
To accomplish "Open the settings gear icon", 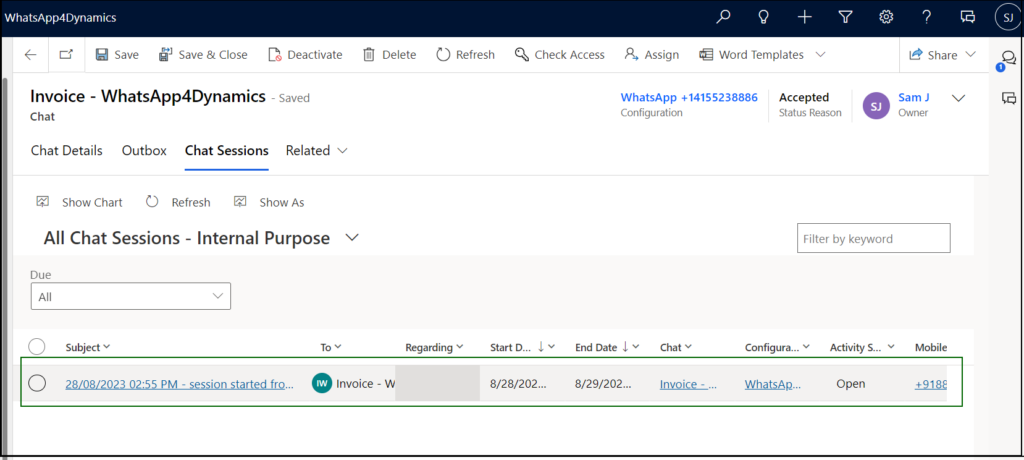I will pyautogui.click(x=886, y=18).
